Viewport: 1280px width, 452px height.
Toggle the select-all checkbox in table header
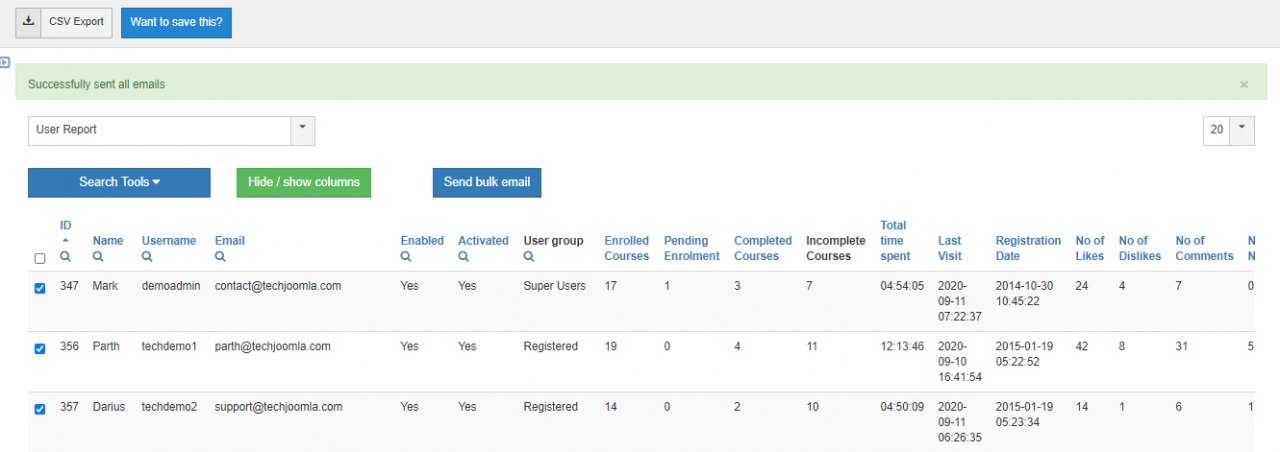point(40,258)
